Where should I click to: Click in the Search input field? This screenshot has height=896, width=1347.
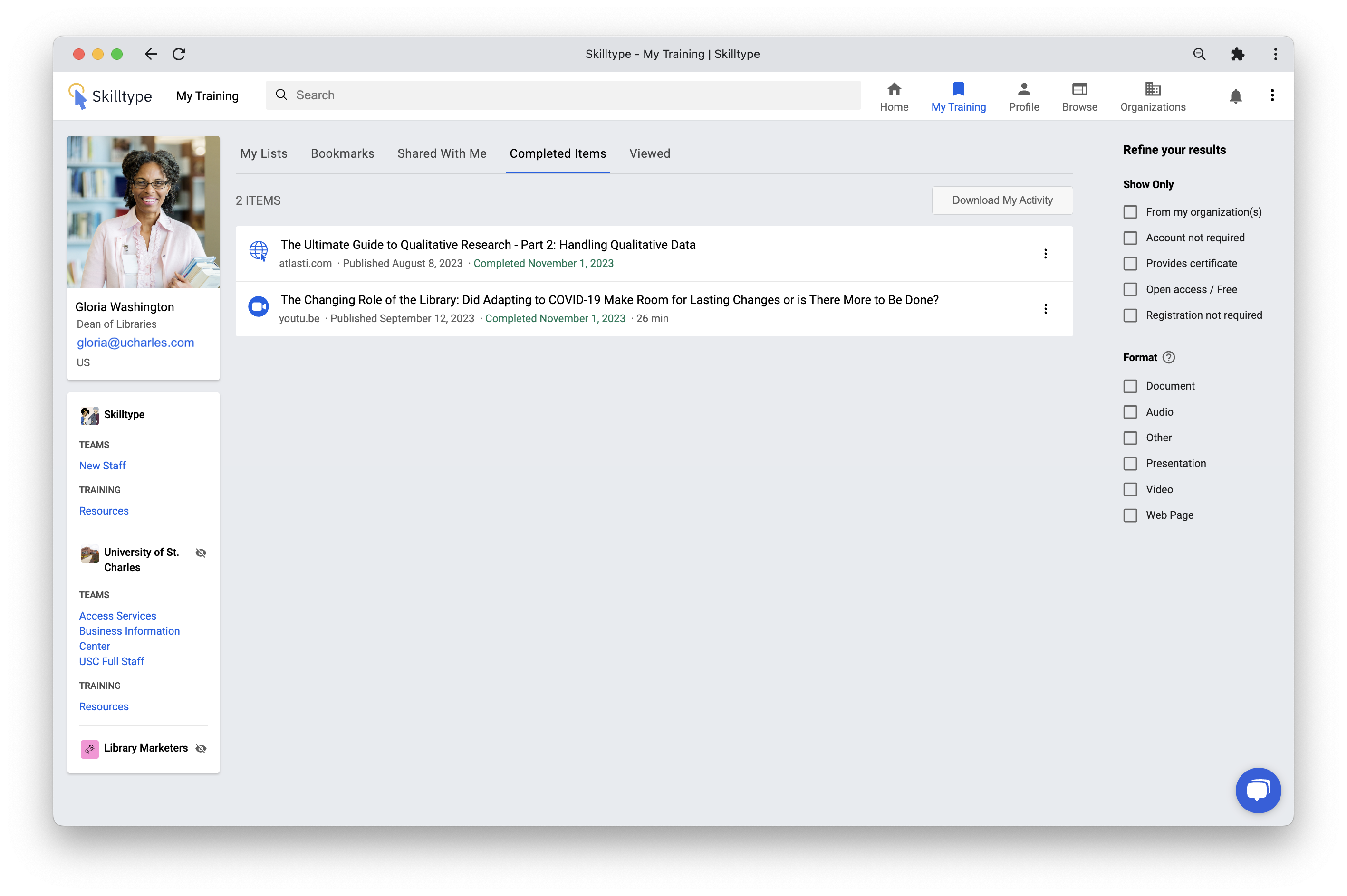[x=572, y=95]
